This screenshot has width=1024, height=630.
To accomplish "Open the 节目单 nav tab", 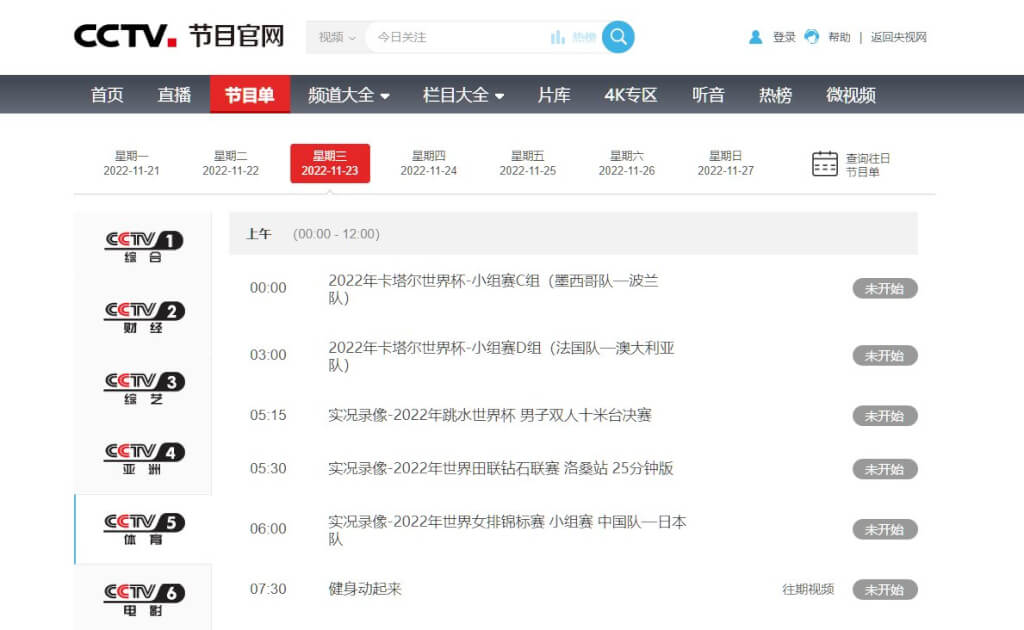I will coord(249,95).
